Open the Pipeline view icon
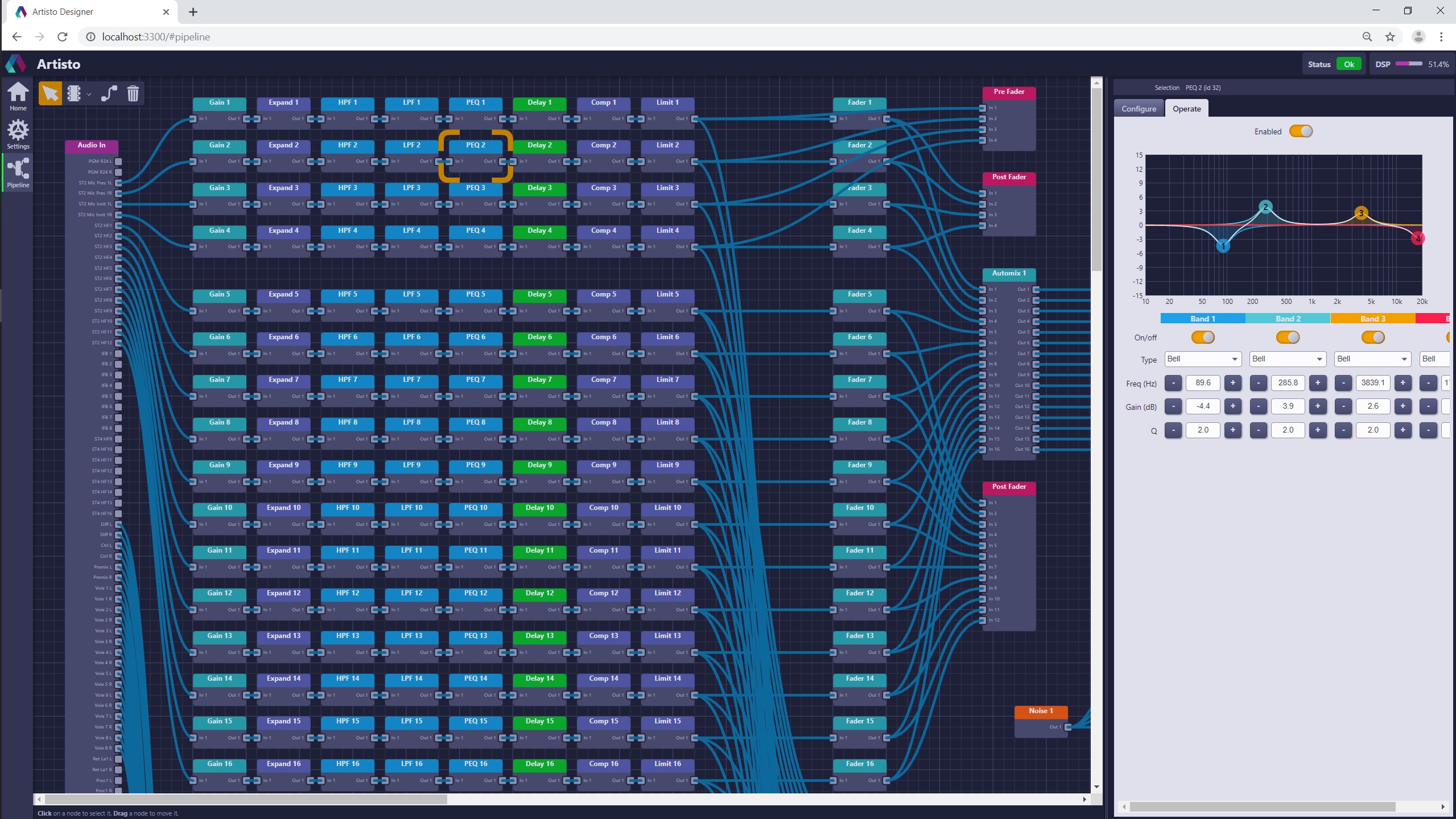This screenshot has height=819, width=1456. click(x=18, y=172)
